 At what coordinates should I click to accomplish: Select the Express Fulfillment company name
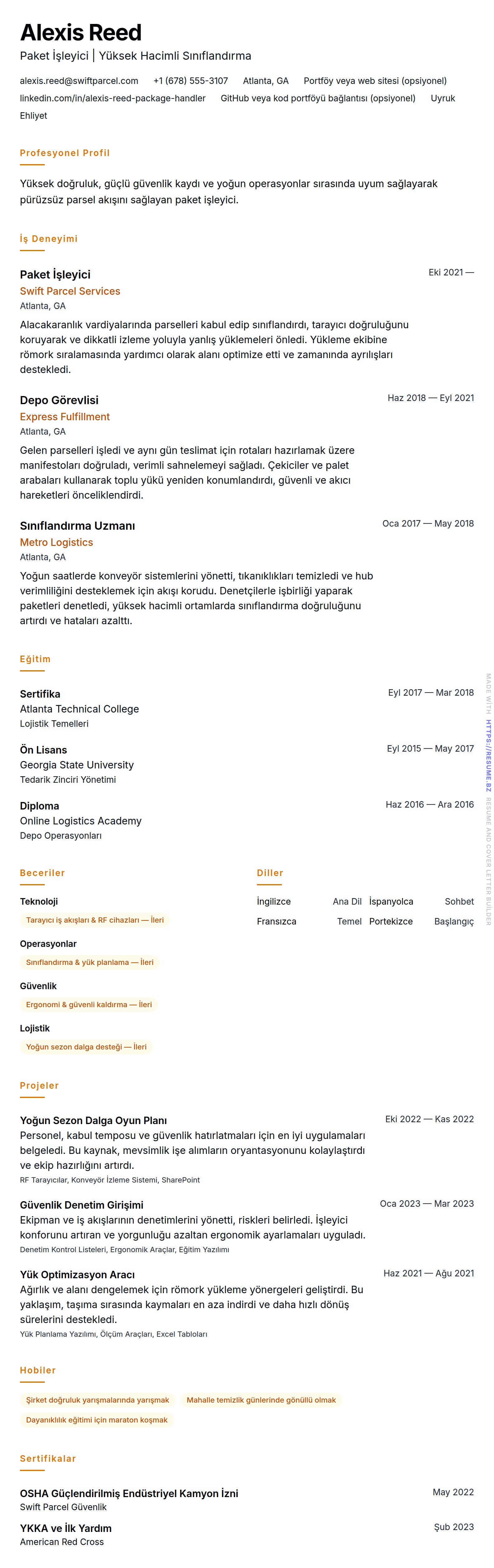pos(65,417)
